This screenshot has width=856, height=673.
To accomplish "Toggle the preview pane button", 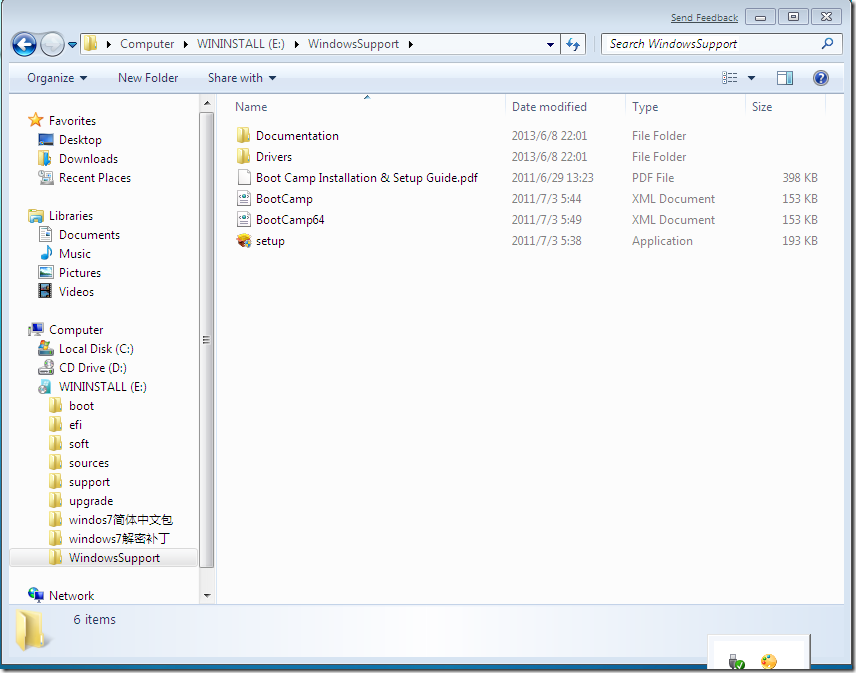I will (784, 78).
